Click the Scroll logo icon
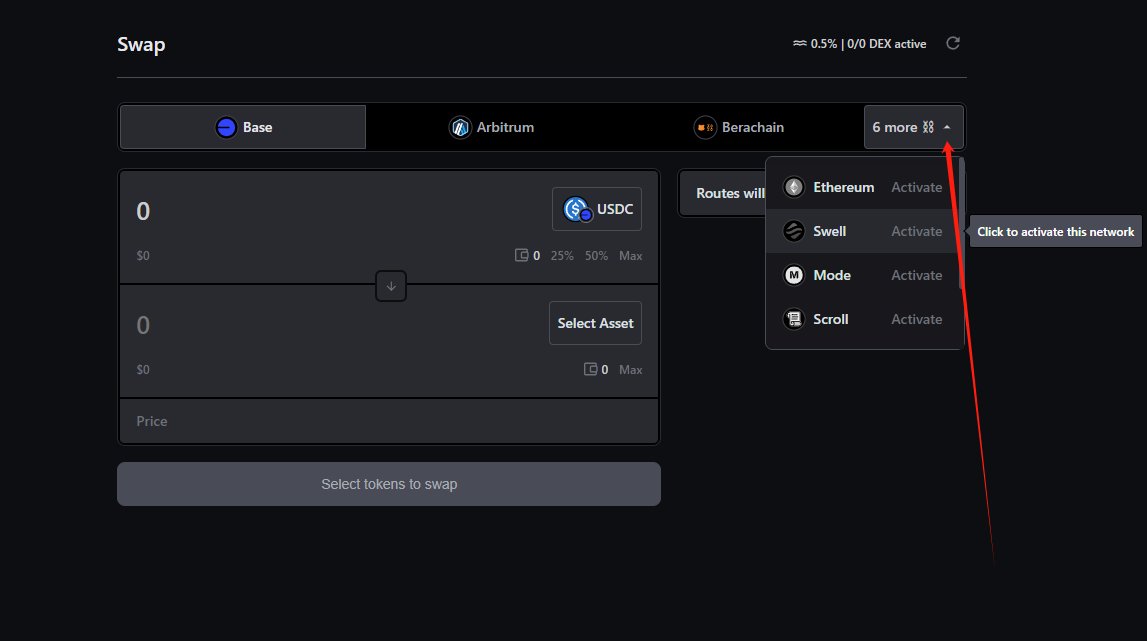Viewport: 1147px width, 641px height. tap(794, 319)
